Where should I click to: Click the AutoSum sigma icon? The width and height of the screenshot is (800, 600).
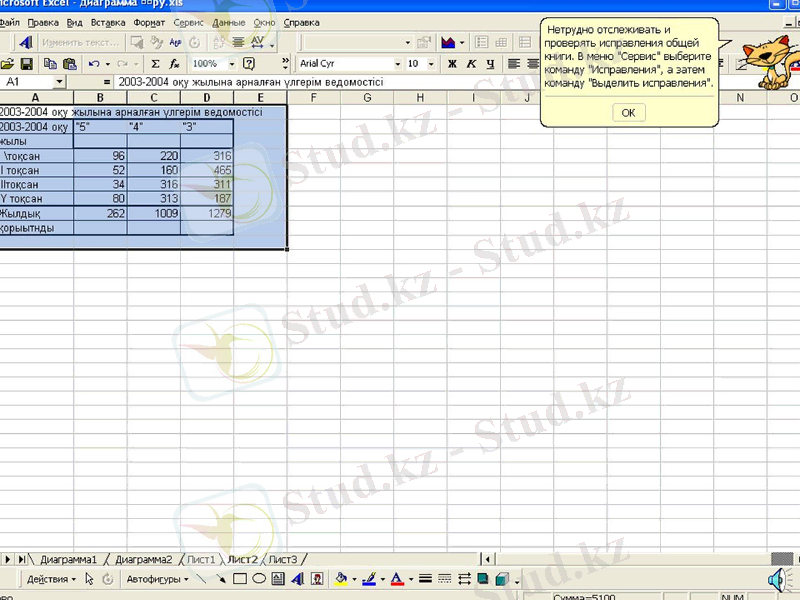[155, 63]
